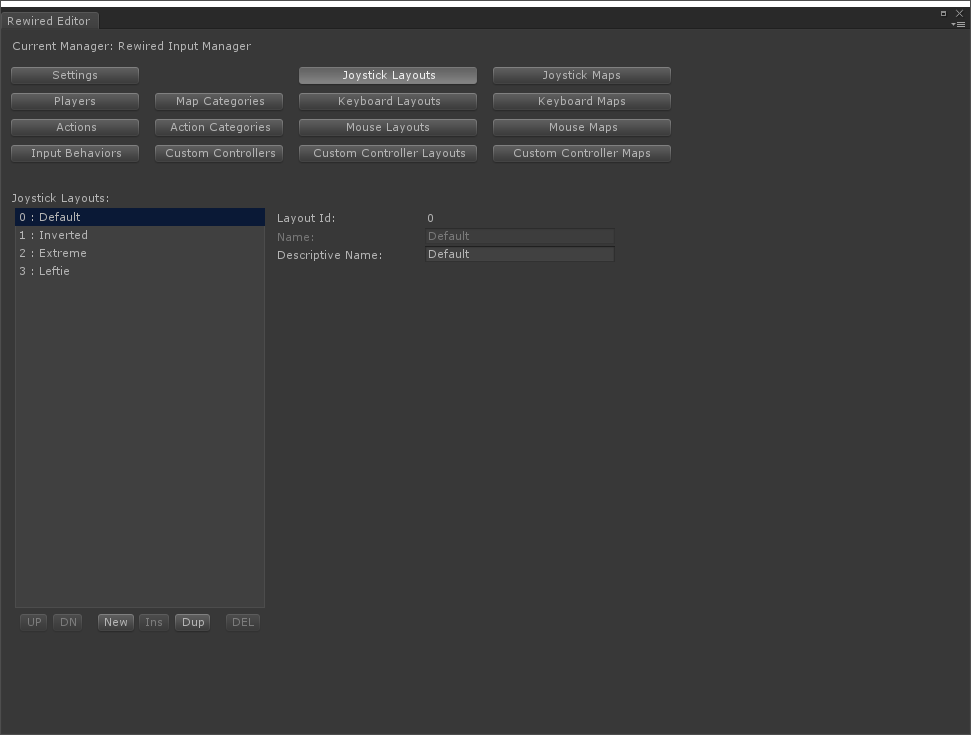Select the '0 : Default' layout

140,217
